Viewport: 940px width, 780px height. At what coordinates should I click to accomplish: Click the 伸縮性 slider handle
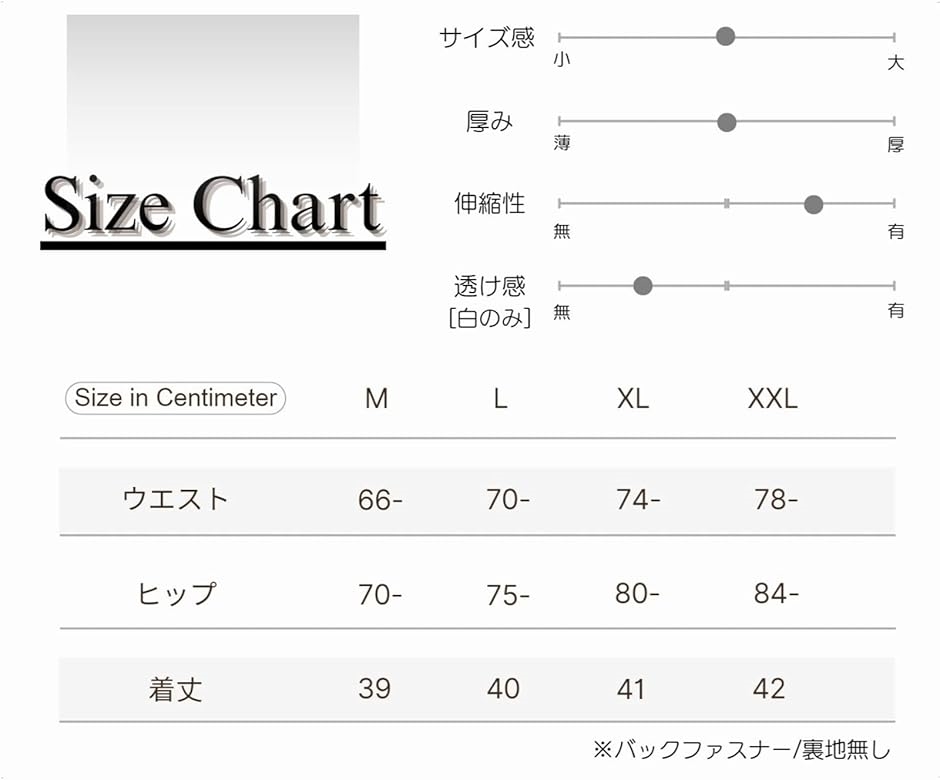point(814,205)
